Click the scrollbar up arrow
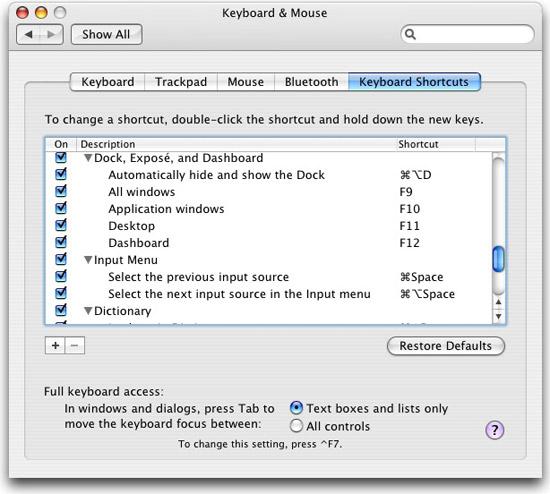Viewport: 550px width, 494px height. (x=498, y=302)
